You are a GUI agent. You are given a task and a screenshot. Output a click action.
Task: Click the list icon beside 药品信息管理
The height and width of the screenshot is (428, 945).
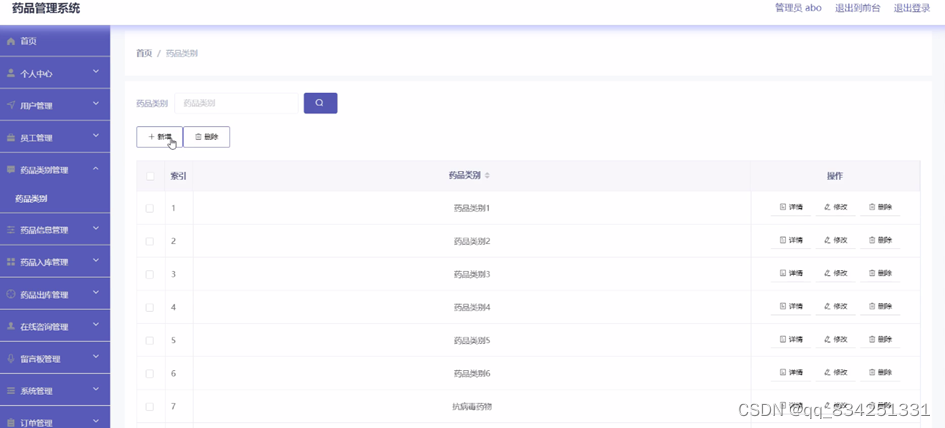[10, 230]
